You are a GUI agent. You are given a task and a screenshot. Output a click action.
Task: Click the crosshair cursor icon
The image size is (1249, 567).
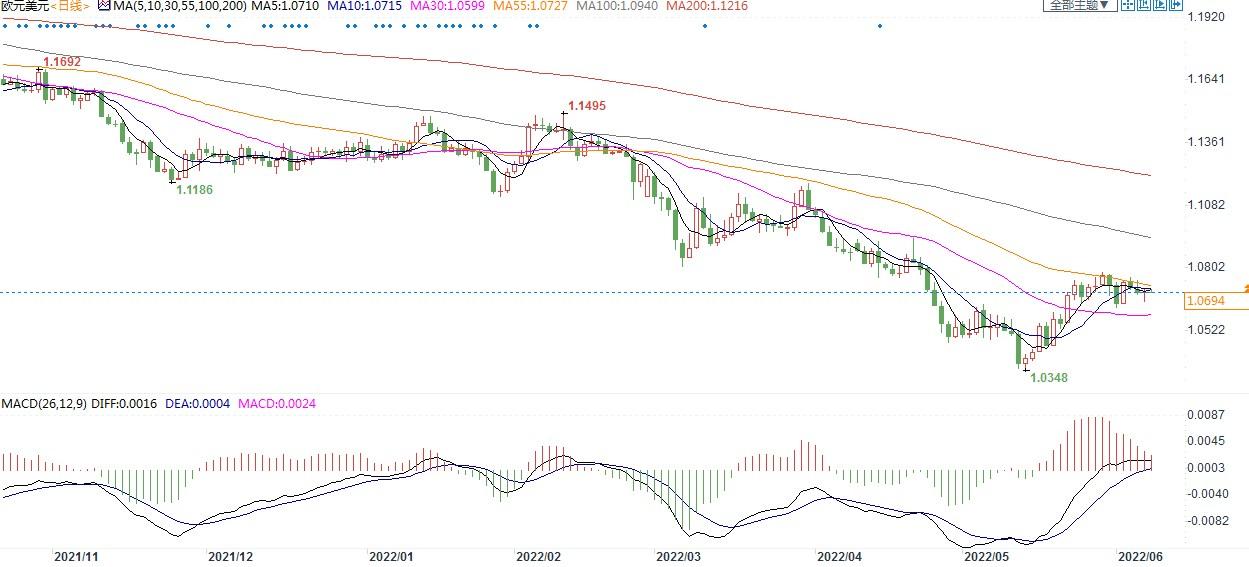[1127, 5]
